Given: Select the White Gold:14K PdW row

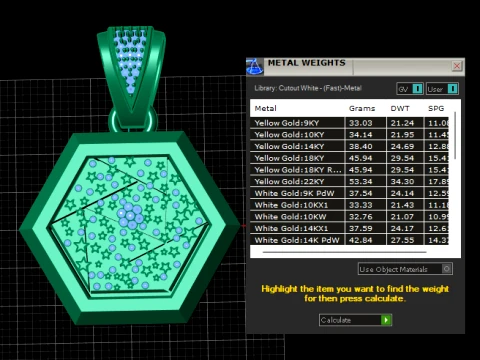Looking at the screenshot, I should coord(349,240).
